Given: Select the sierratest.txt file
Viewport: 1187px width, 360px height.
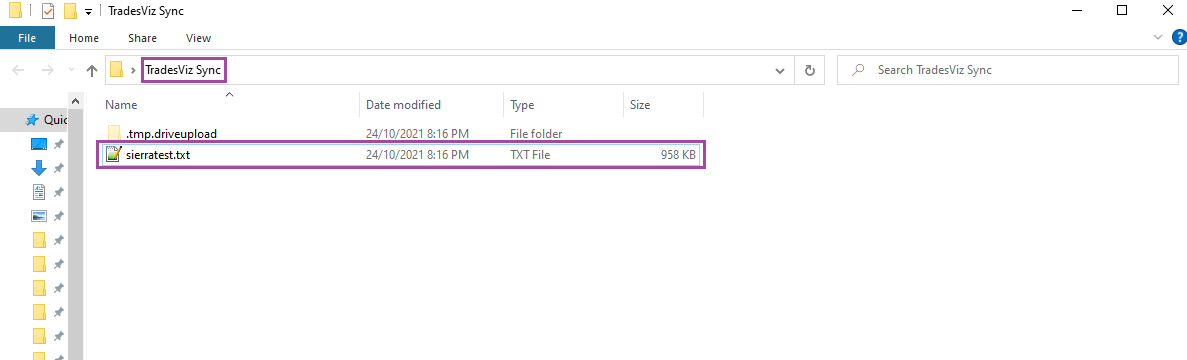Looking at the screenshot, I should coord(402,155).
